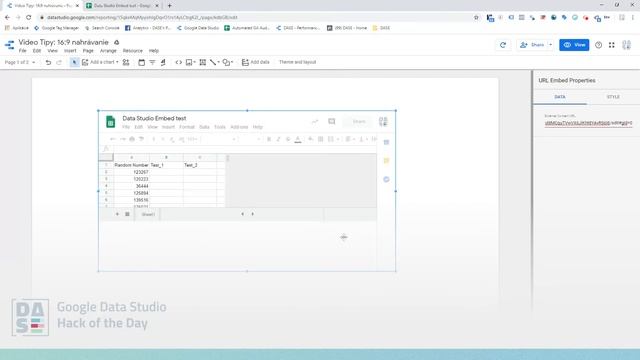Click the green Sheets logo in embed

(111, 122)
